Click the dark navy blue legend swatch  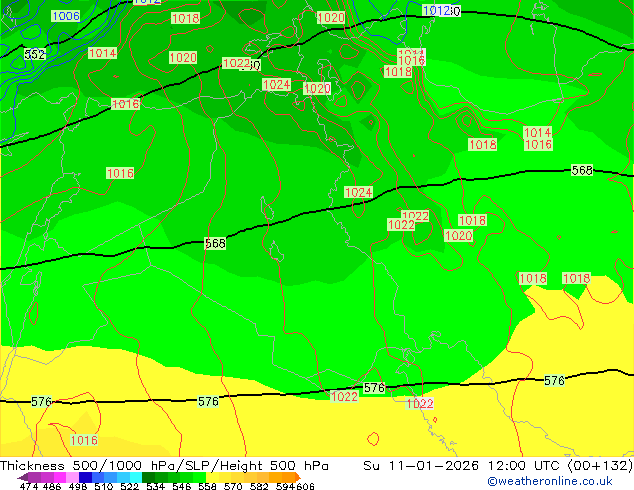click(x=85, y=477)
